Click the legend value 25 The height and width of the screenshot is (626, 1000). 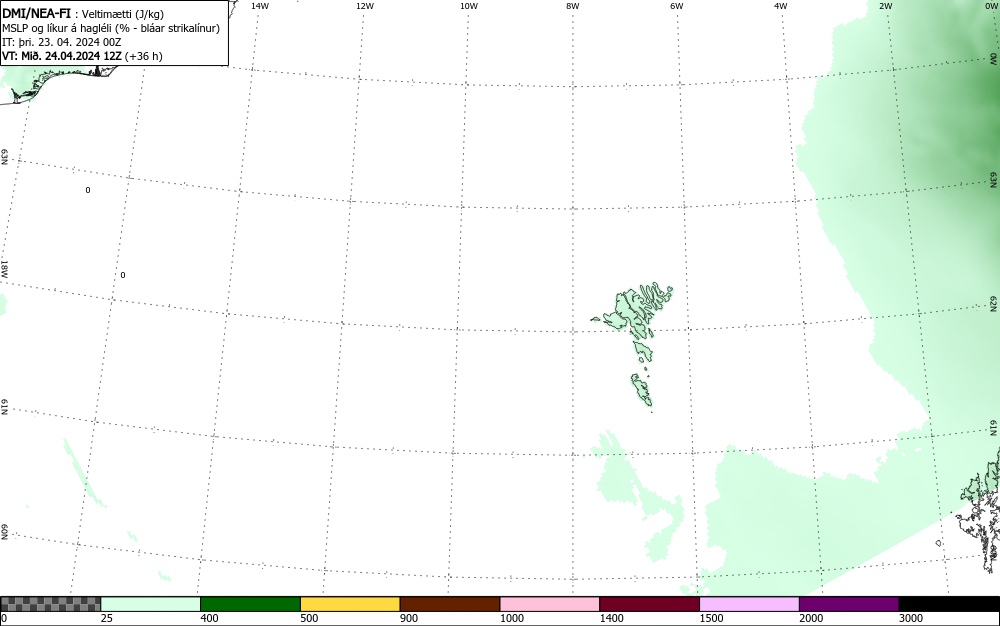point(107,618)
